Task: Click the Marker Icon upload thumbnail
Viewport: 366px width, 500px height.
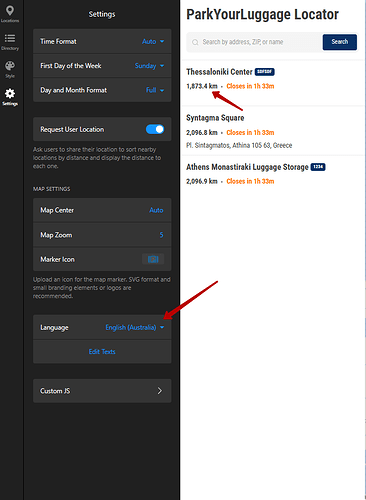Action: (x=153, y=259)
